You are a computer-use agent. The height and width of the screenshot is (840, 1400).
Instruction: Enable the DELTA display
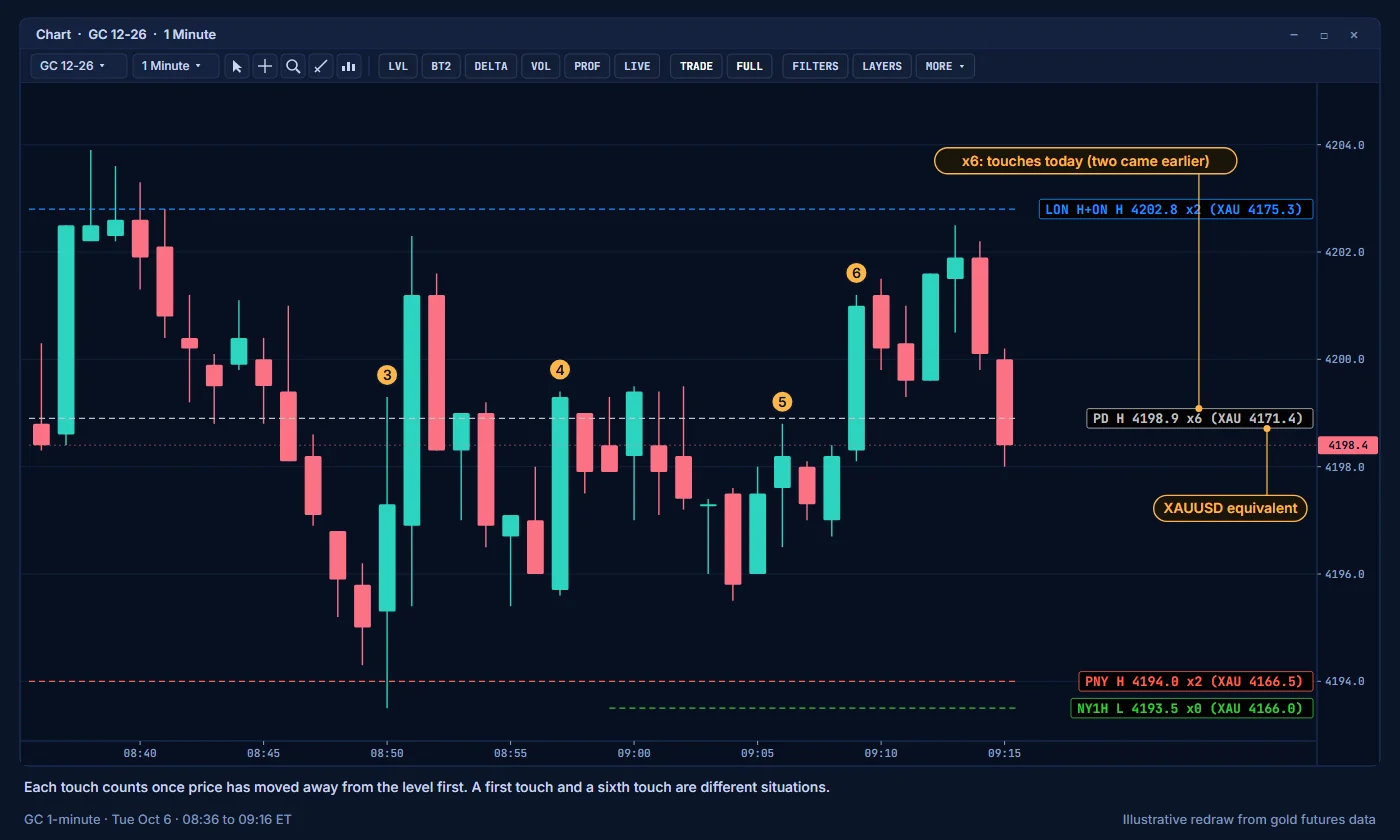tap(491, 66)
